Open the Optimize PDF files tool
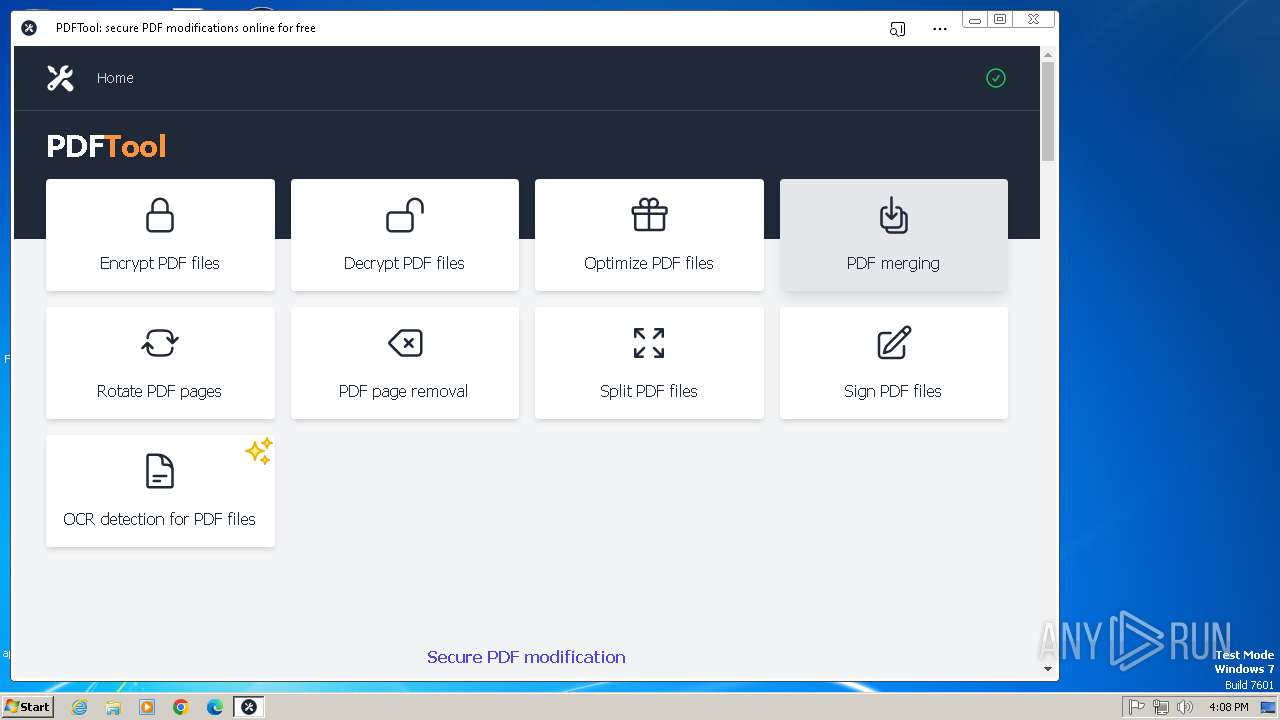This screenshot has width=1280, height=720. [x=649, y=235]
